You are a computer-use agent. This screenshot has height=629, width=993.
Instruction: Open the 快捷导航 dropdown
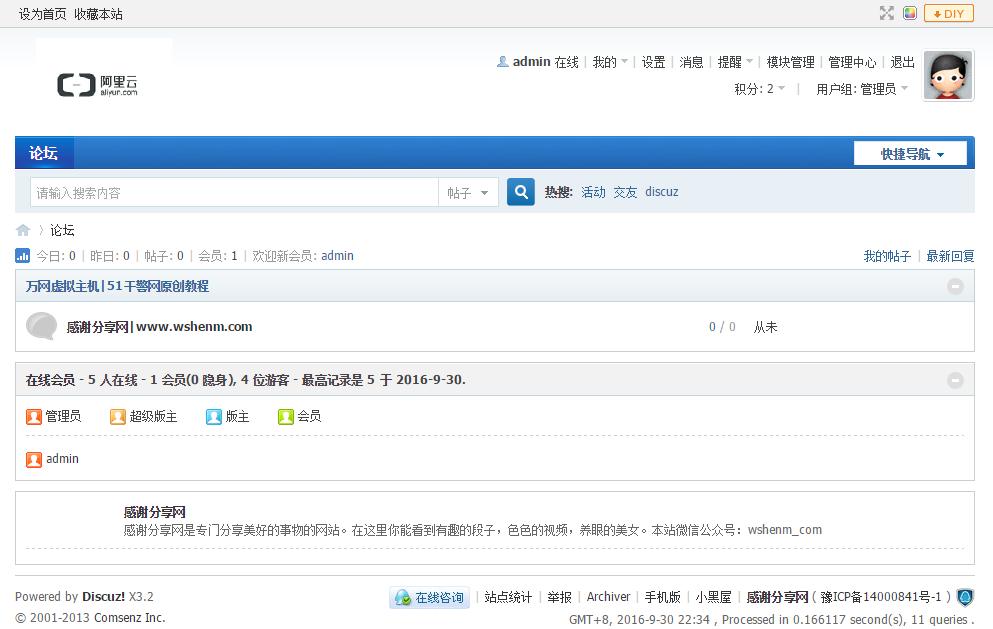pyautogui.click(x=908, y=152)
